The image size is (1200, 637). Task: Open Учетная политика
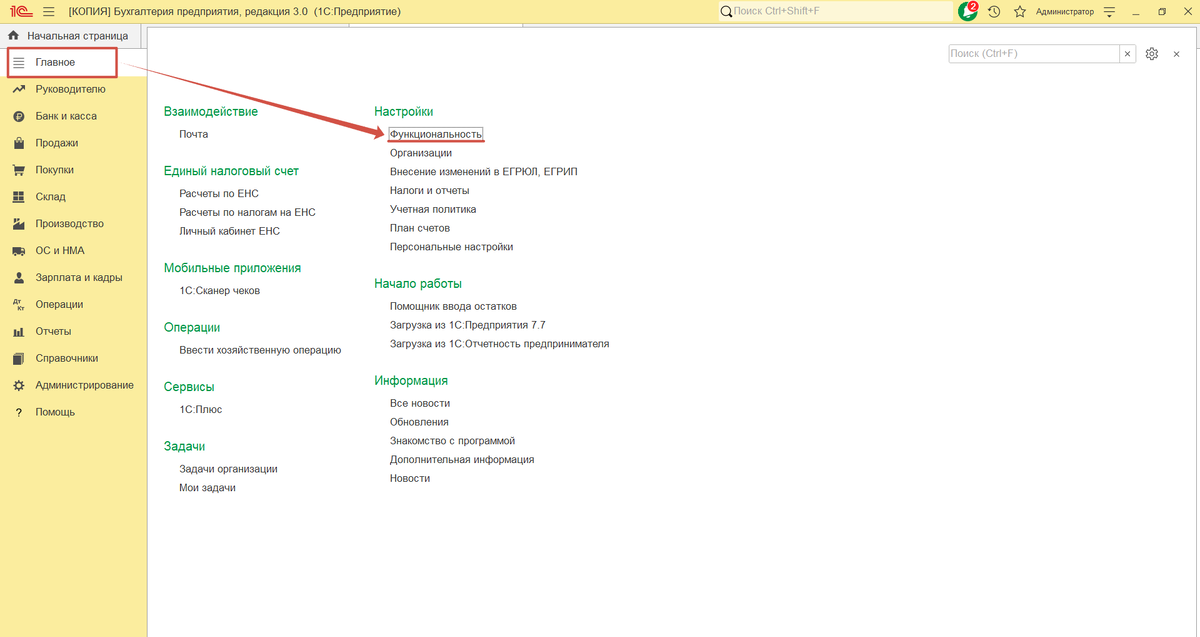coord(433,209)
